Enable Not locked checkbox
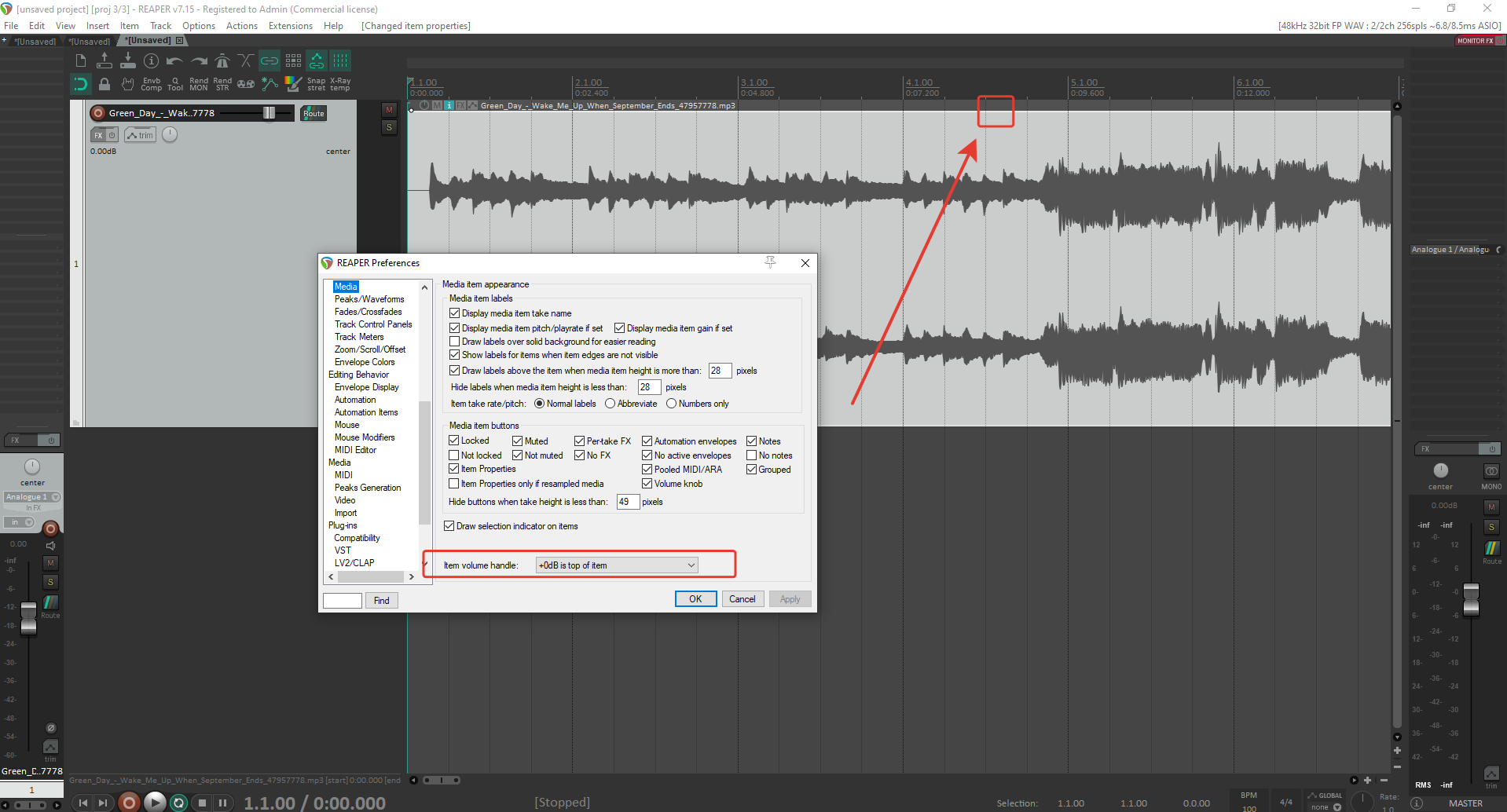This screenshot has width=1507, height=812. pos(453,455)
